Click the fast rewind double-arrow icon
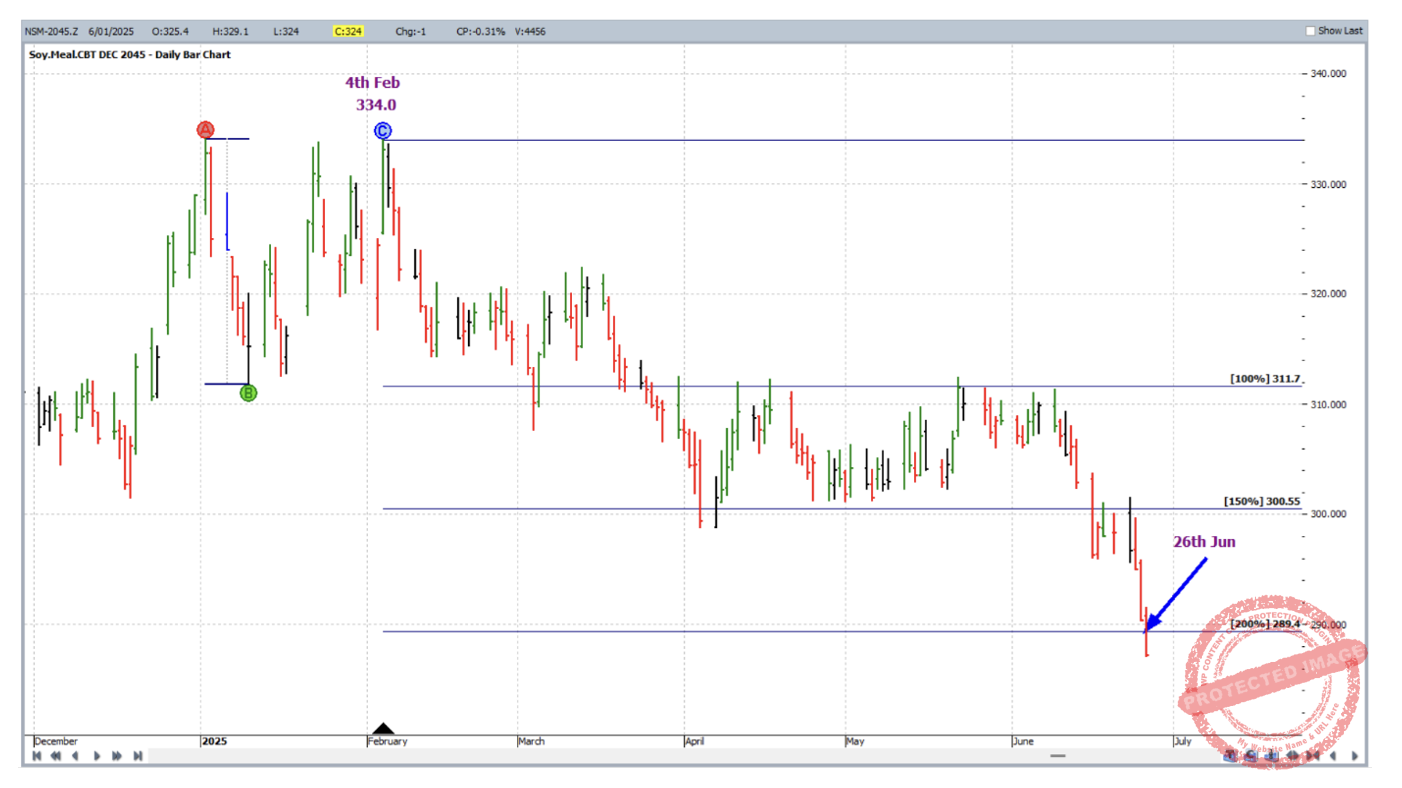Screen dimensions: 1402x788 [x=56, y=756]
